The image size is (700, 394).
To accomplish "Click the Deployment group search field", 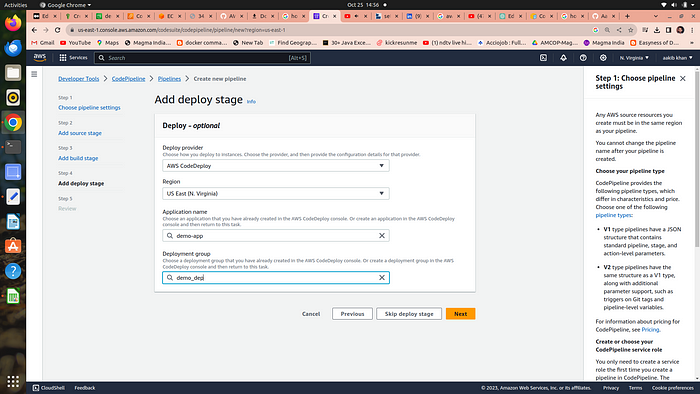I will (276, 278).
